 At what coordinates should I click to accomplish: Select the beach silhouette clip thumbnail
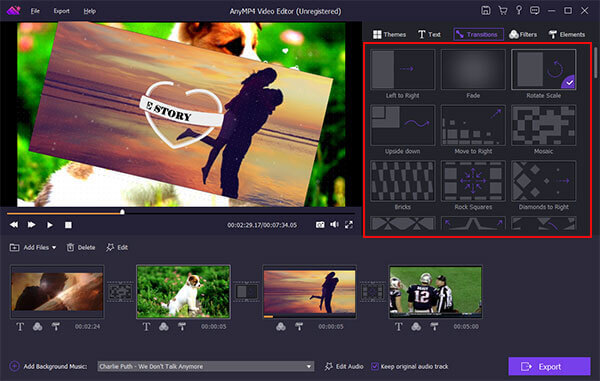pos(310,291)
